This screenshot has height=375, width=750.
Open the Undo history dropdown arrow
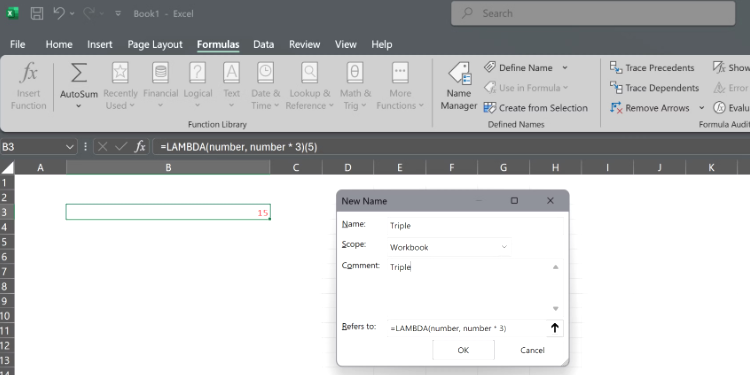pyautogui.click(x=72, y=14)
